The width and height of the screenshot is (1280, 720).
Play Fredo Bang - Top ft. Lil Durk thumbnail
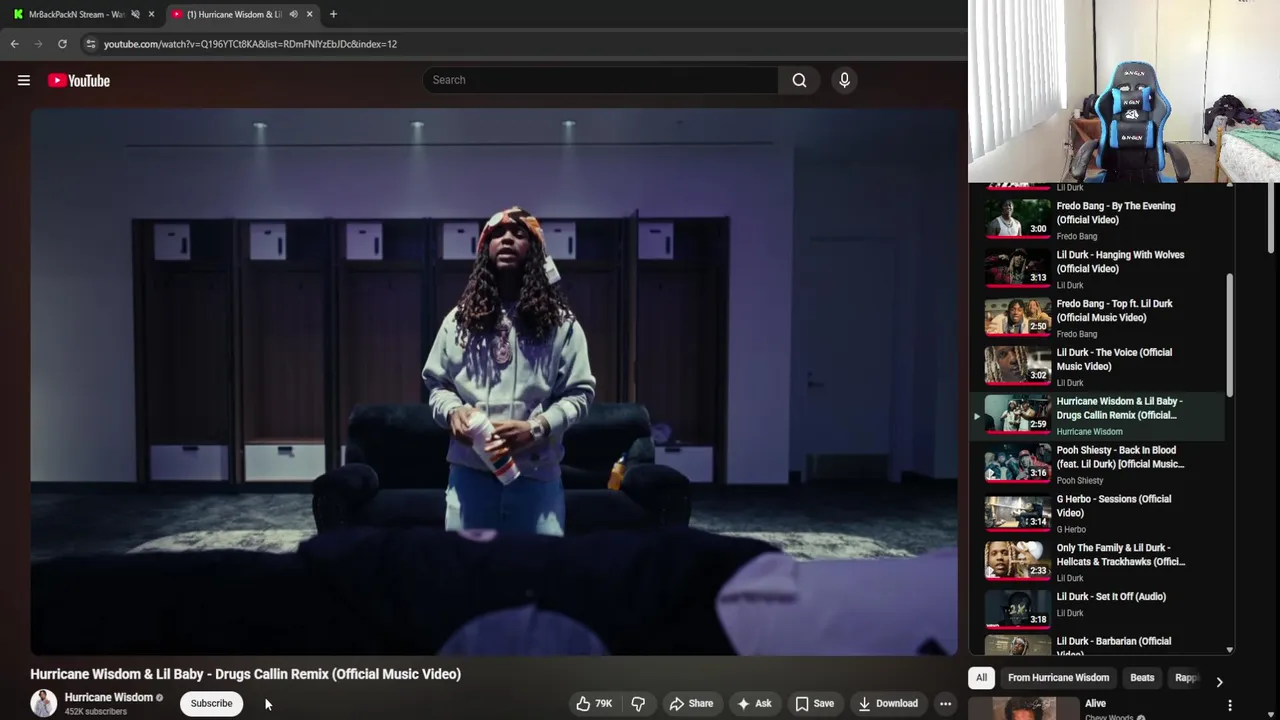1018,317
